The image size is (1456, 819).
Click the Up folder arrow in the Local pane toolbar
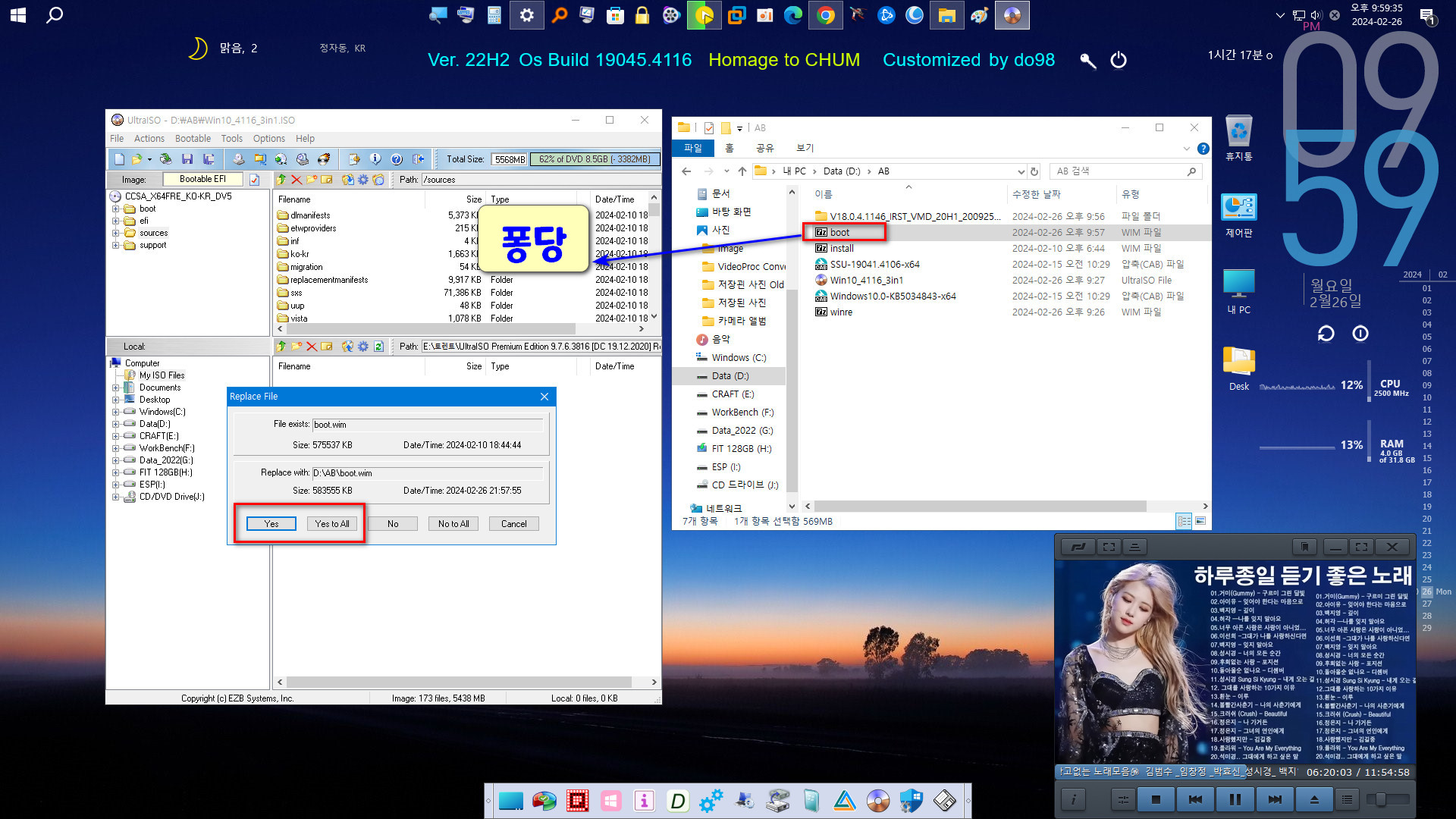pos(281,347)
